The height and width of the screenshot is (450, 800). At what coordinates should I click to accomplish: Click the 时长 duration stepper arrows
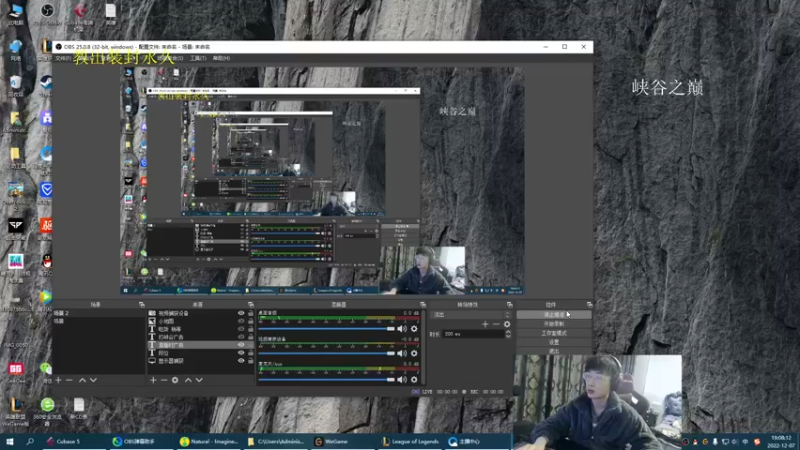coord(508,334)
